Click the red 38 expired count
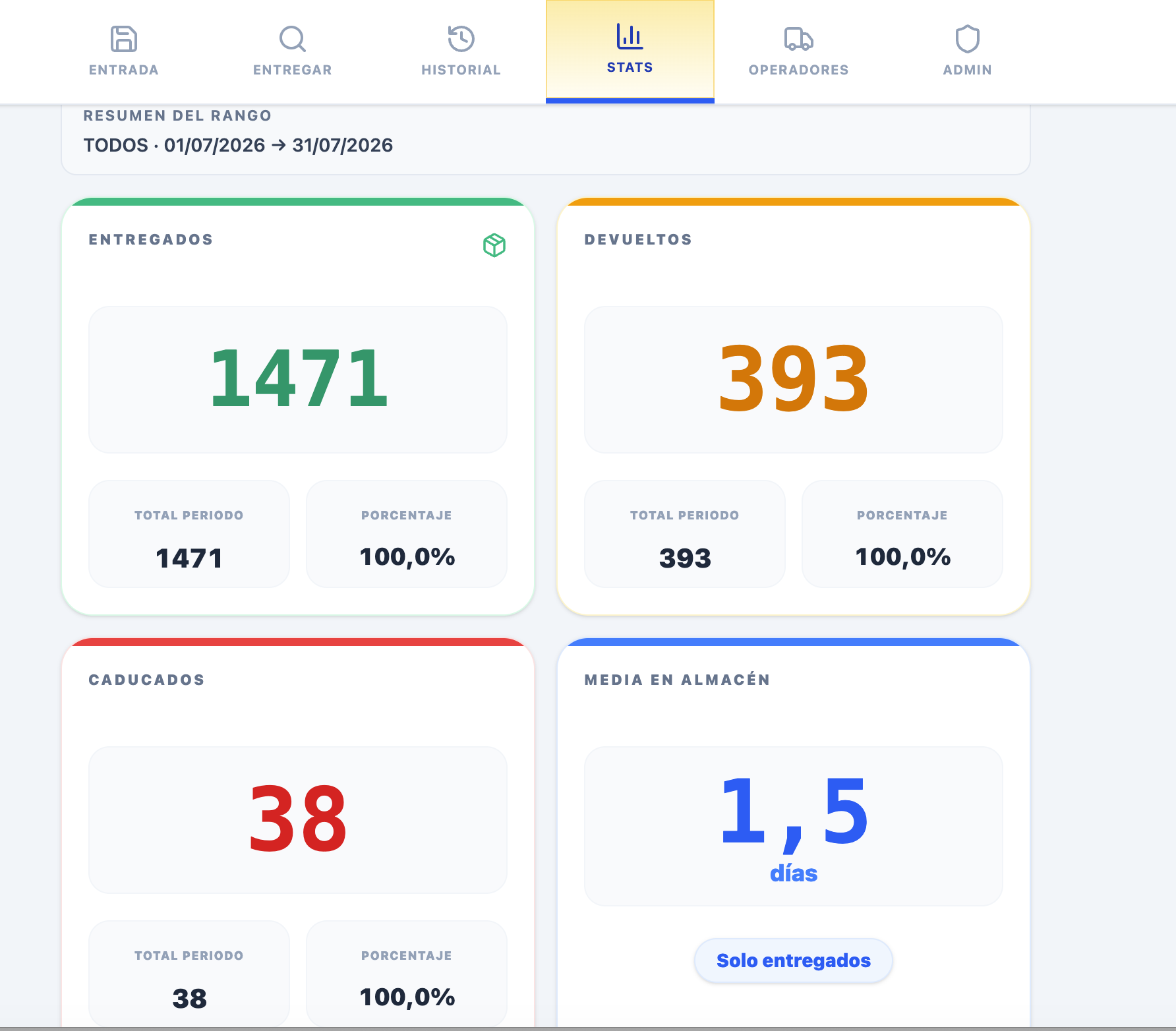This screenshot has width=1176, height=1031. point(298,819)
